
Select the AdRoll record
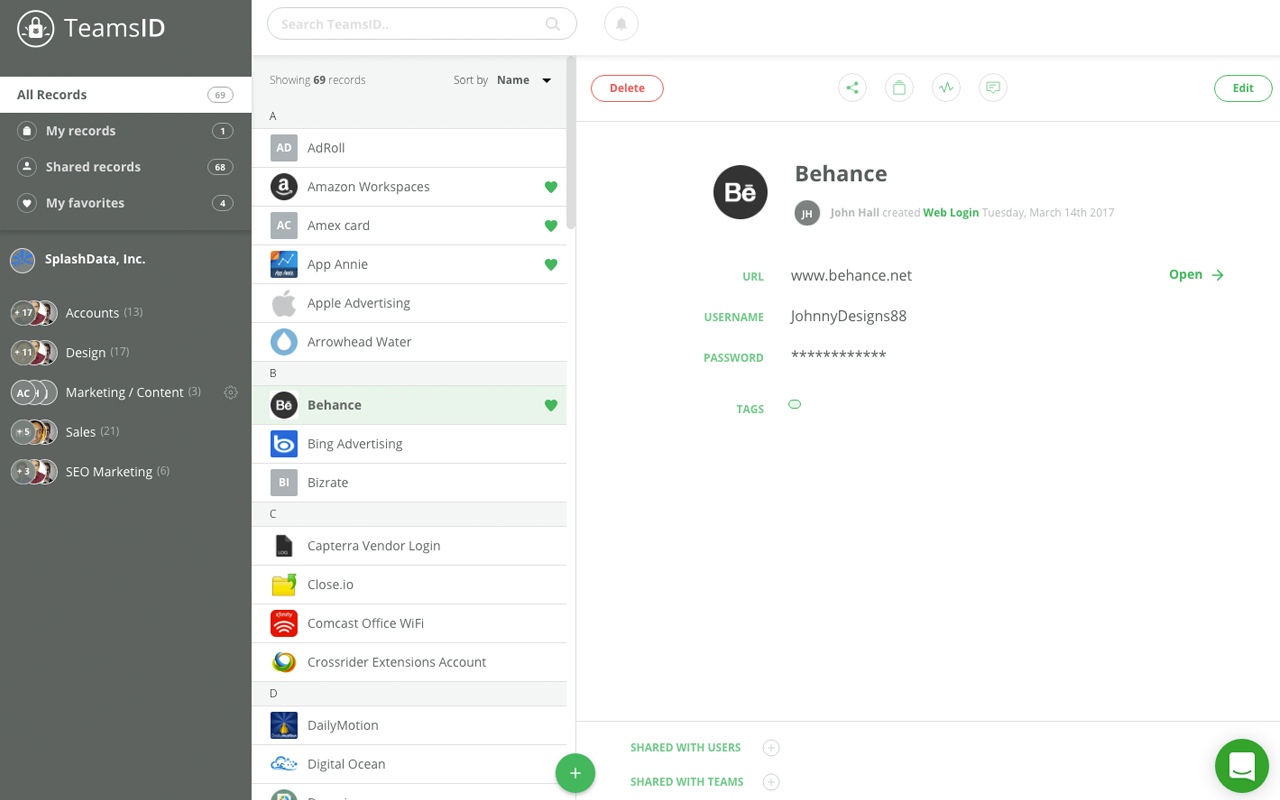pos(409,148)
